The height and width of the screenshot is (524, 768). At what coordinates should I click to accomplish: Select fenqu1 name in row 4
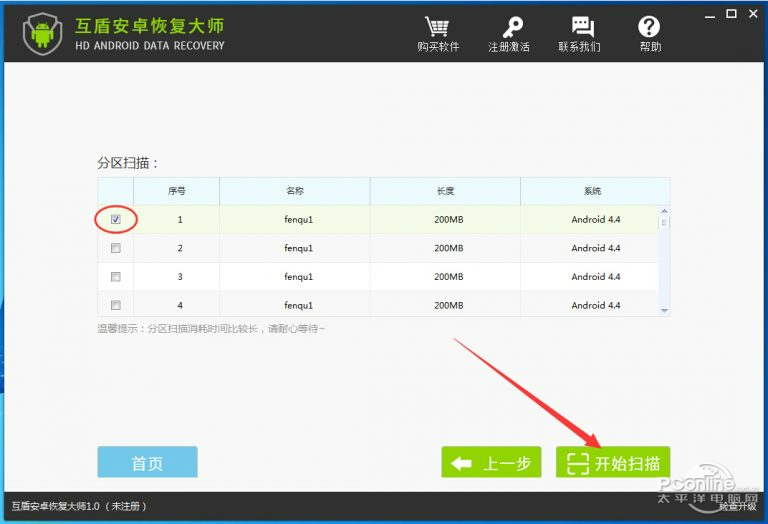tap(298, 305)
